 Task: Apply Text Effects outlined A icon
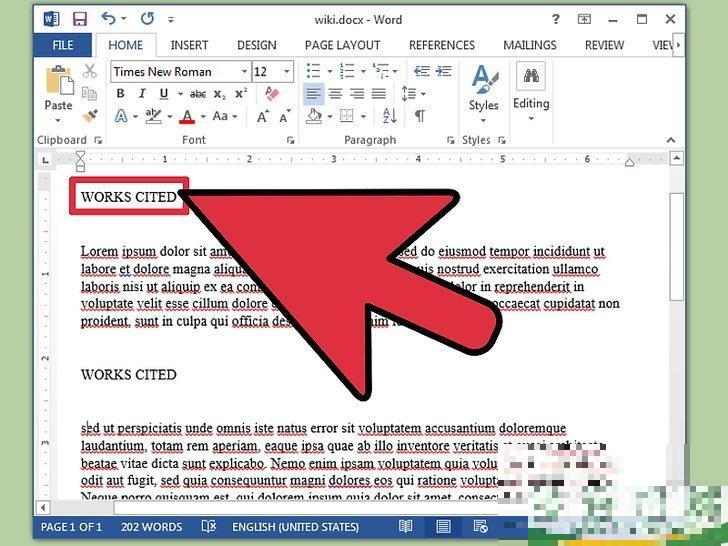(121, 116)
